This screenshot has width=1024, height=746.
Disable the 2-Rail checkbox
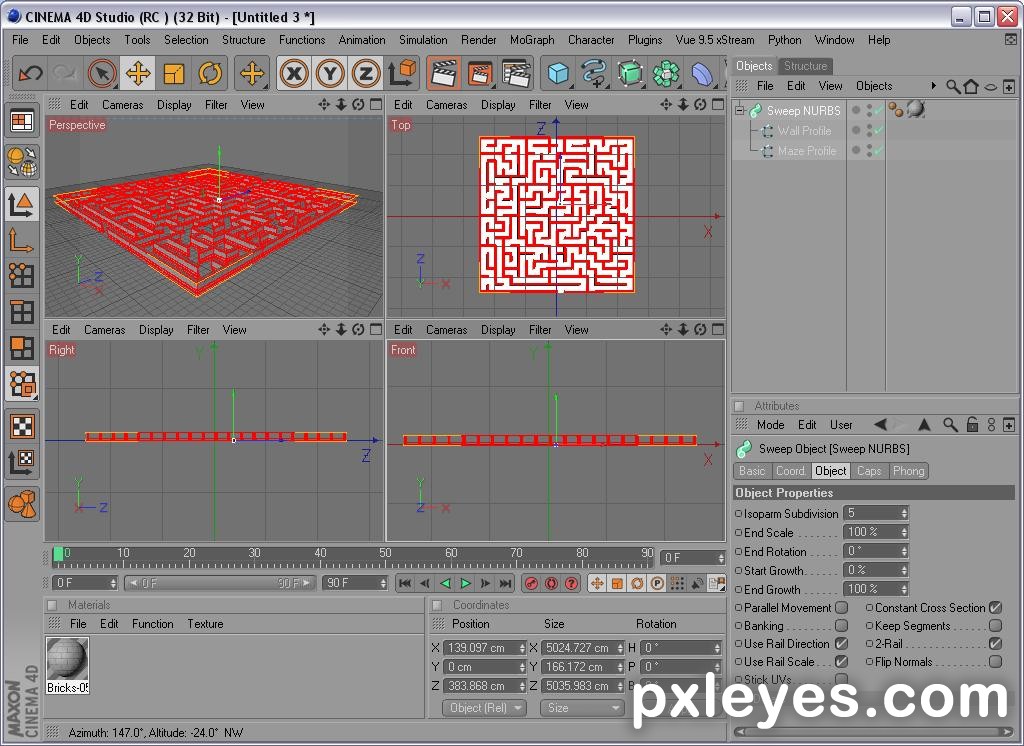pos(995,644)
